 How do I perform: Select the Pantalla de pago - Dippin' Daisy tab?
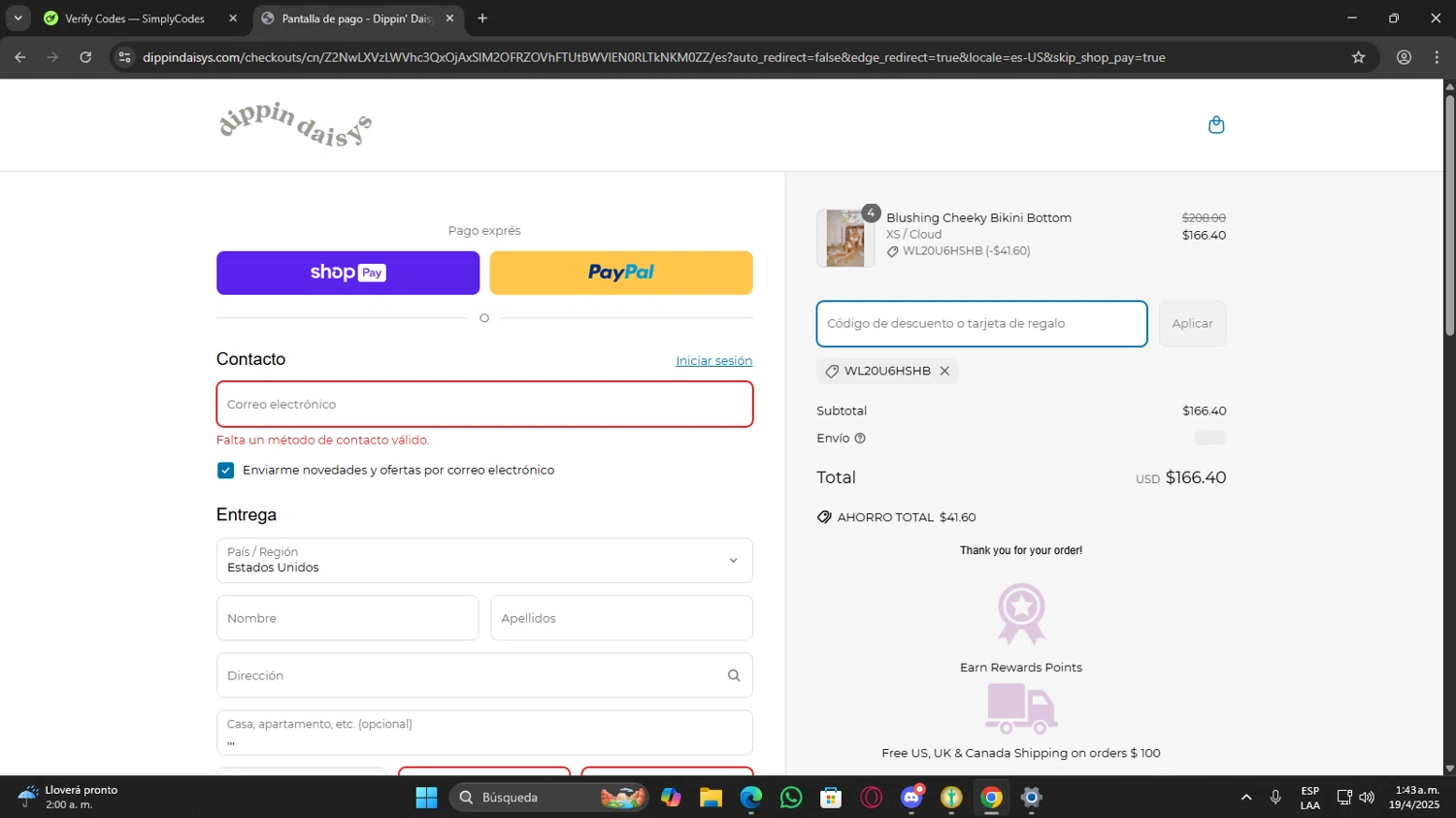point(356,18)
